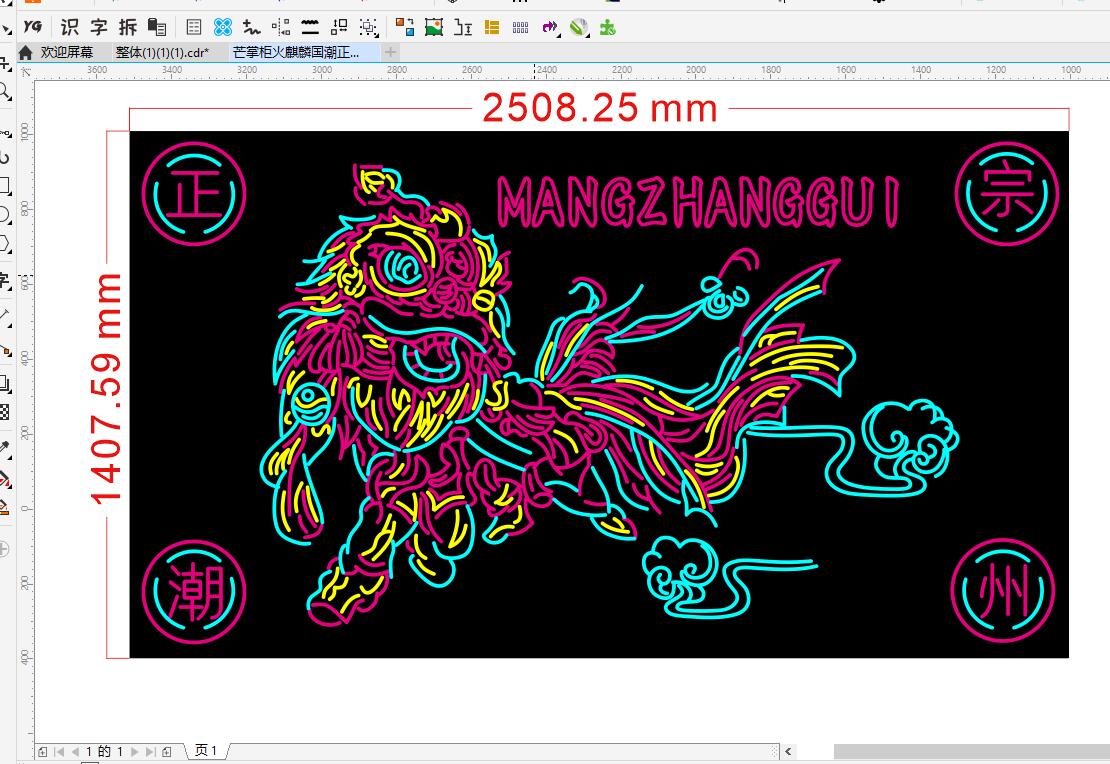The image size is (1110, 764).
Task: Go to the last page arrow
Action: click(150, 751)
